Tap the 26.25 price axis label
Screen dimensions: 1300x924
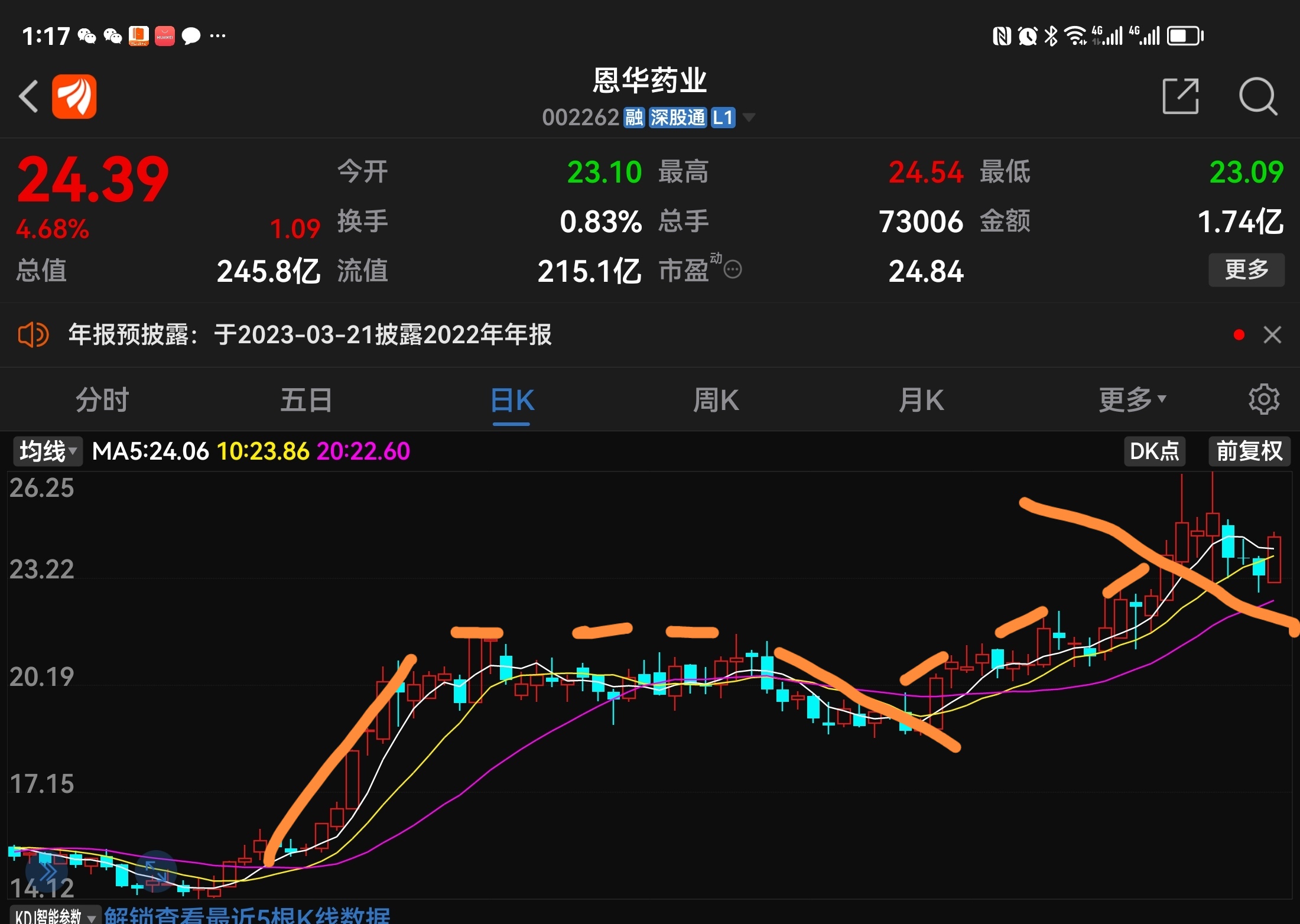coord(41,488)
